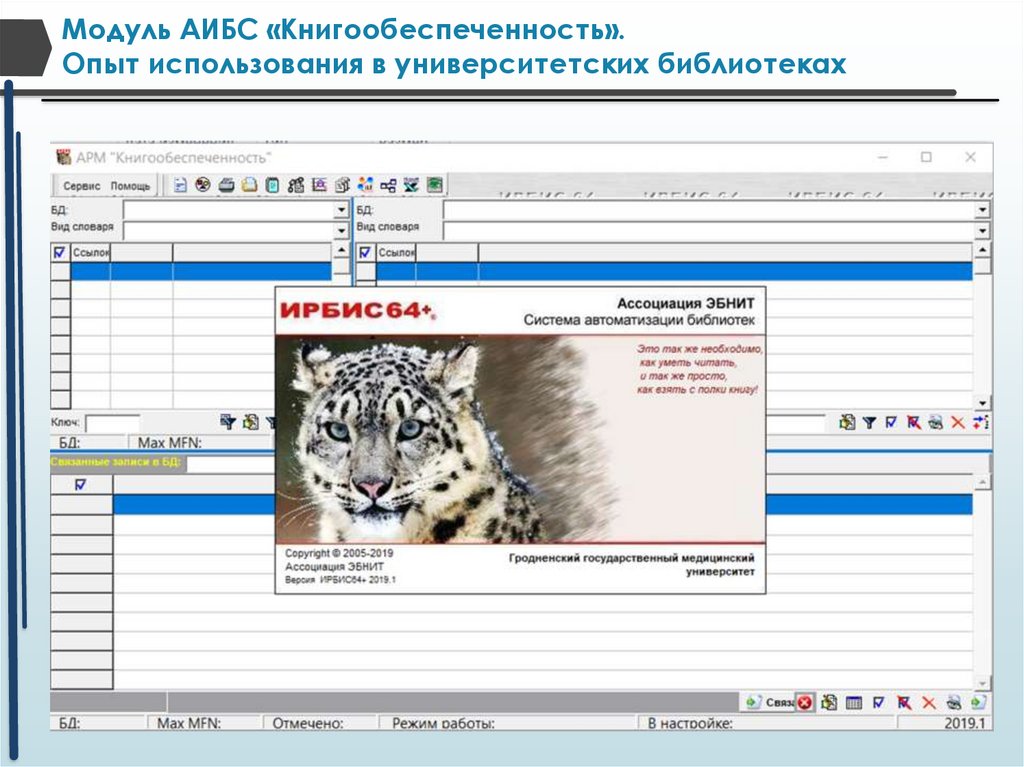1024x767 pixels.
Task: Click the Режим работы status bar entry
Action: [443, 723]
